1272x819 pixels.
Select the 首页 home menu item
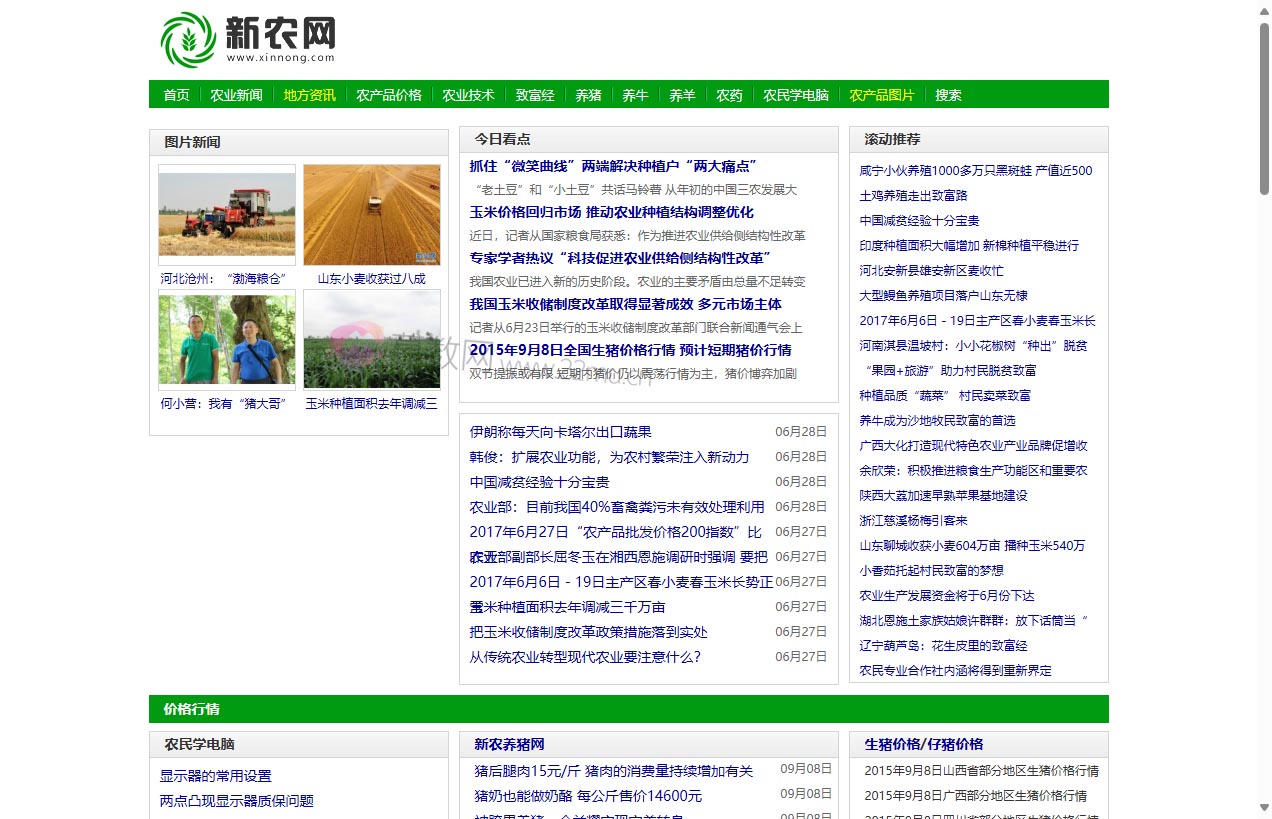pos(175,94)
